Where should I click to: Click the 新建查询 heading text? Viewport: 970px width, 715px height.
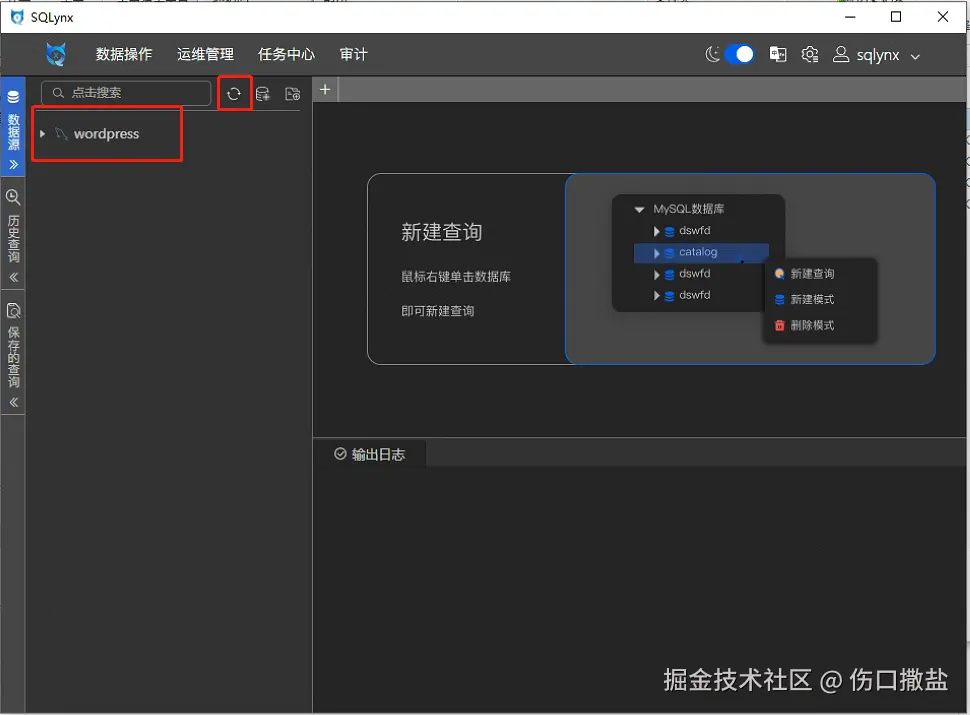[441, 232]
